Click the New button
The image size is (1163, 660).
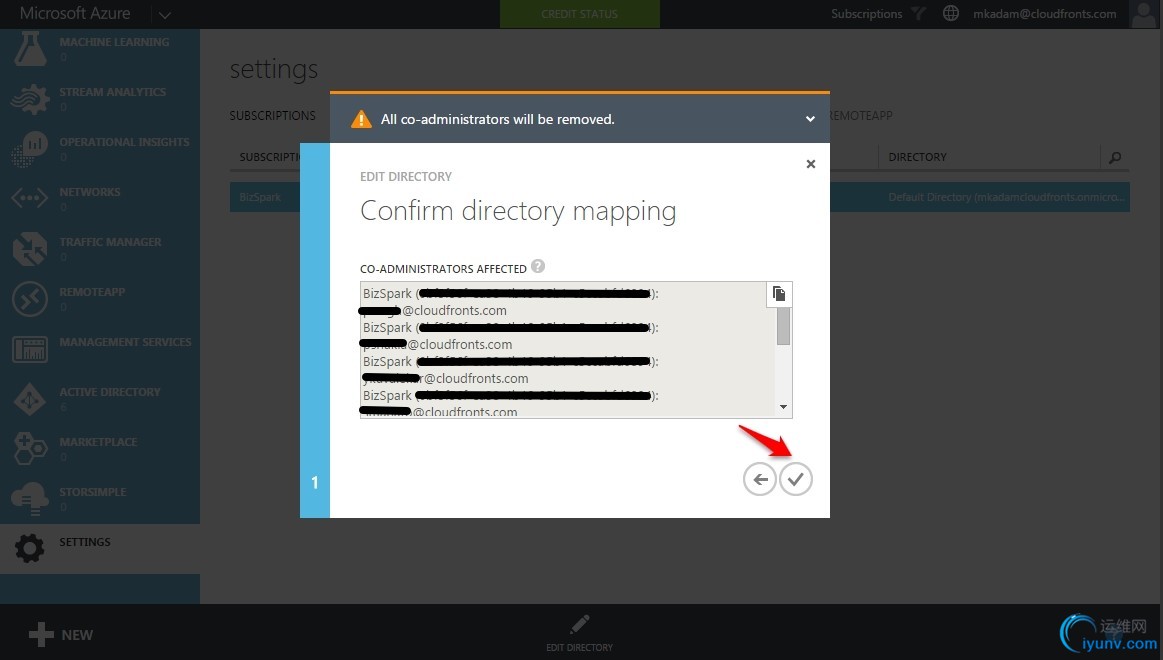[x=61, y=635]
